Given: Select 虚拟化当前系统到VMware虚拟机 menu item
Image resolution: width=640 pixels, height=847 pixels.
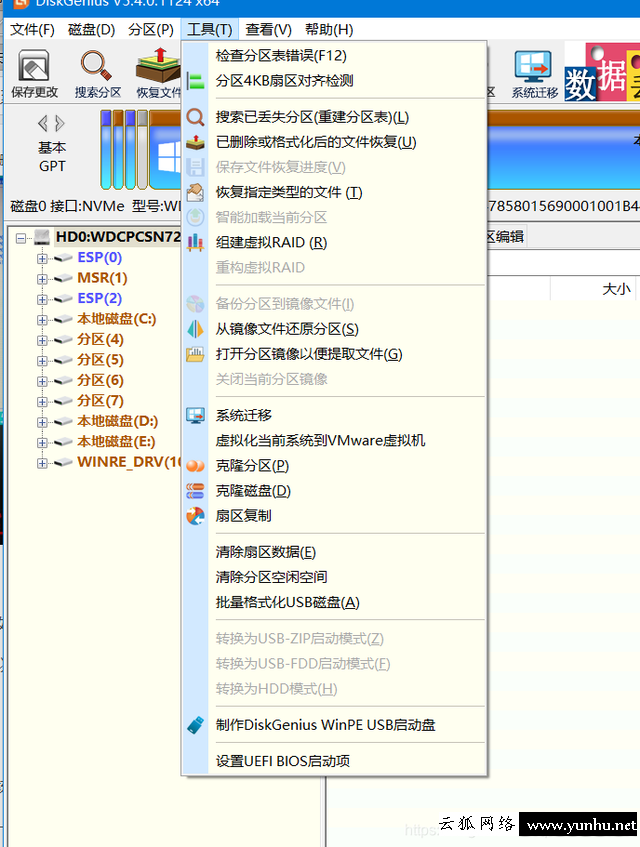Looking at the screenshot, I should click(335, 440).
